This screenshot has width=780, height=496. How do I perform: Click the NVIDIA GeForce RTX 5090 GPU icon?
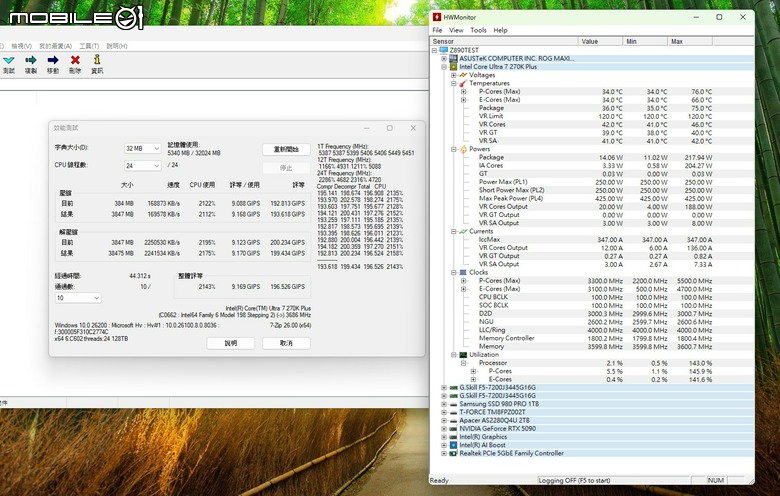click(x=453, y=429)
